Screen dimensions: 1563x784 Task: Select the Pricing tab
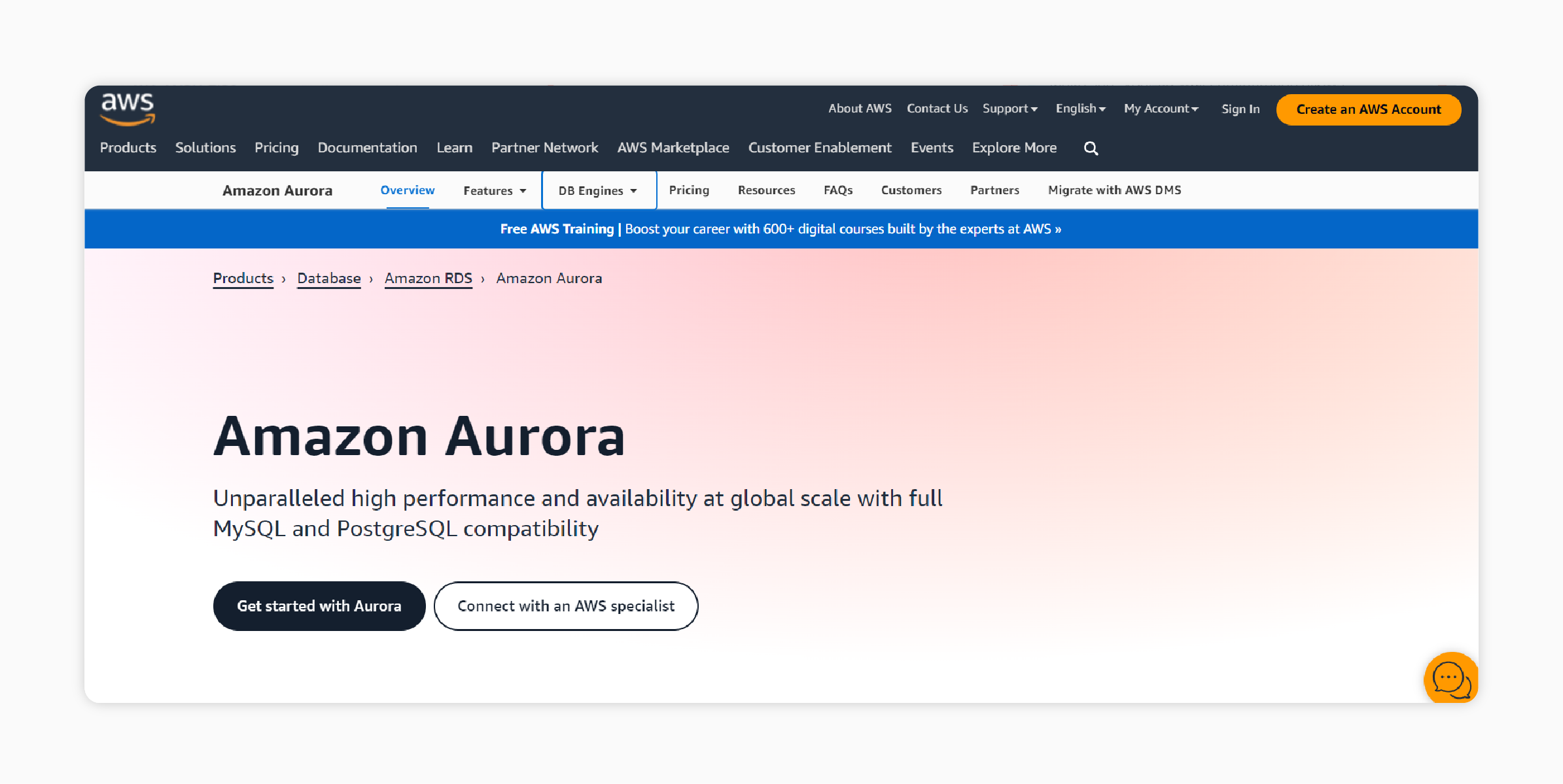coord(689,189)
